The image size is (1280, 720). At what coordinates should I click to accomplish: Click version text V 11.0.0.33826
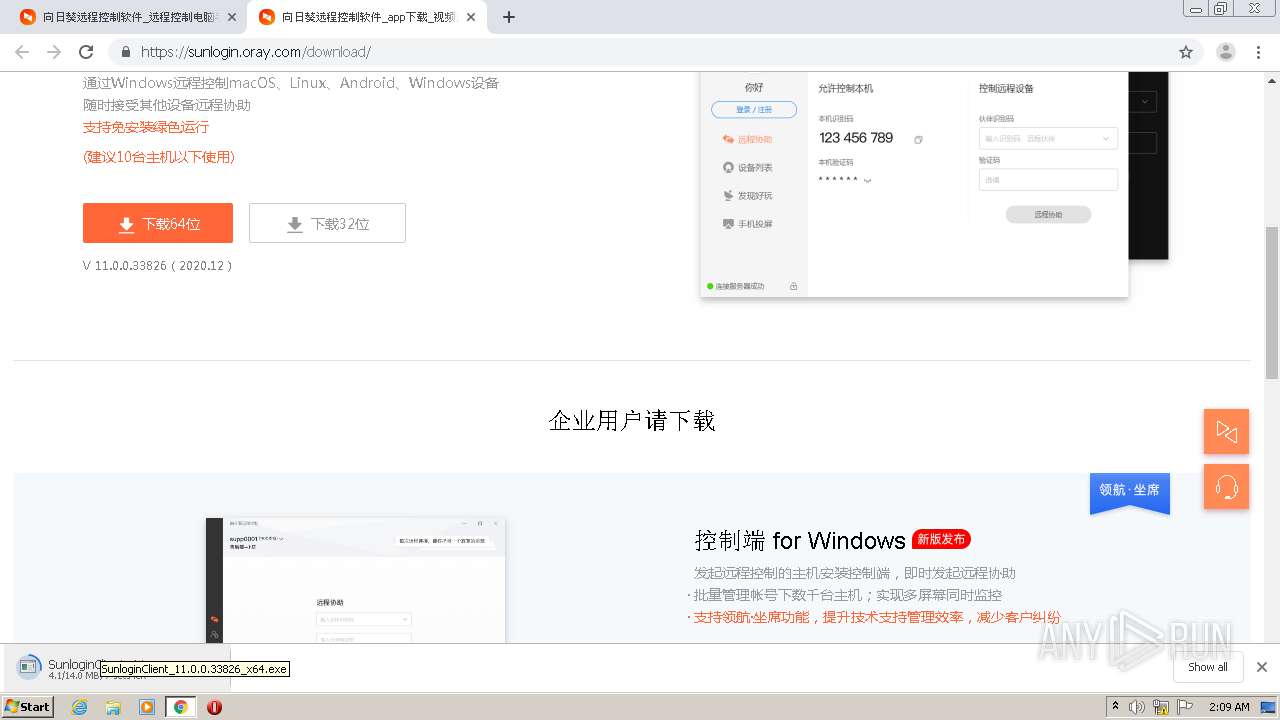[x=158, y=266]
